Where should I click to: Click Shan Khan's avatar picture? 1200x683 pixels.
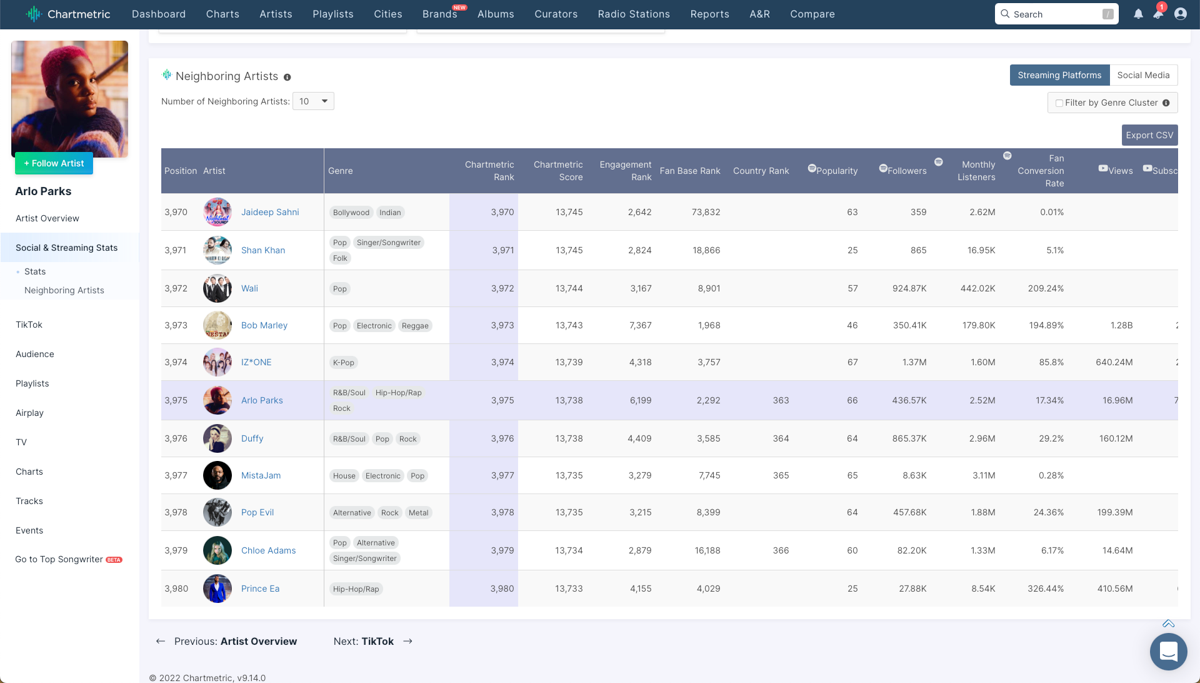pyautogui.click(x=217, y=250)
